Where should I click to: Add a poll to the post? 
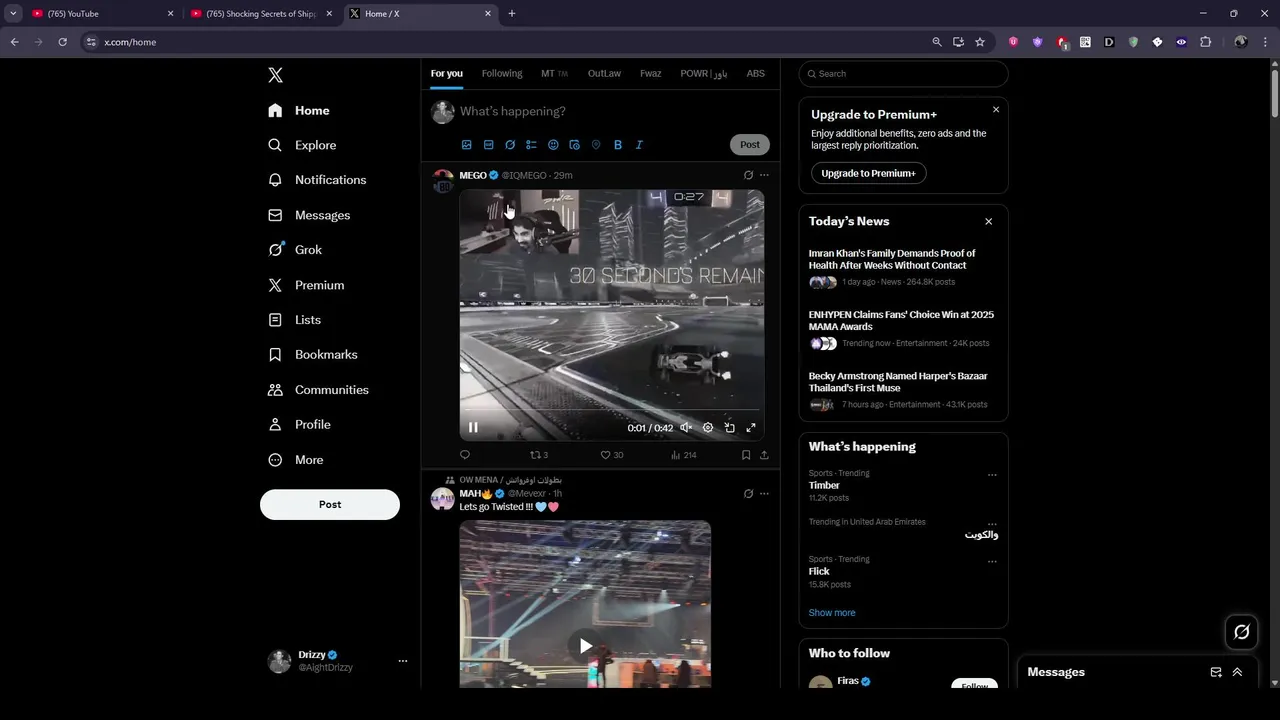click(x=531, y=145)
